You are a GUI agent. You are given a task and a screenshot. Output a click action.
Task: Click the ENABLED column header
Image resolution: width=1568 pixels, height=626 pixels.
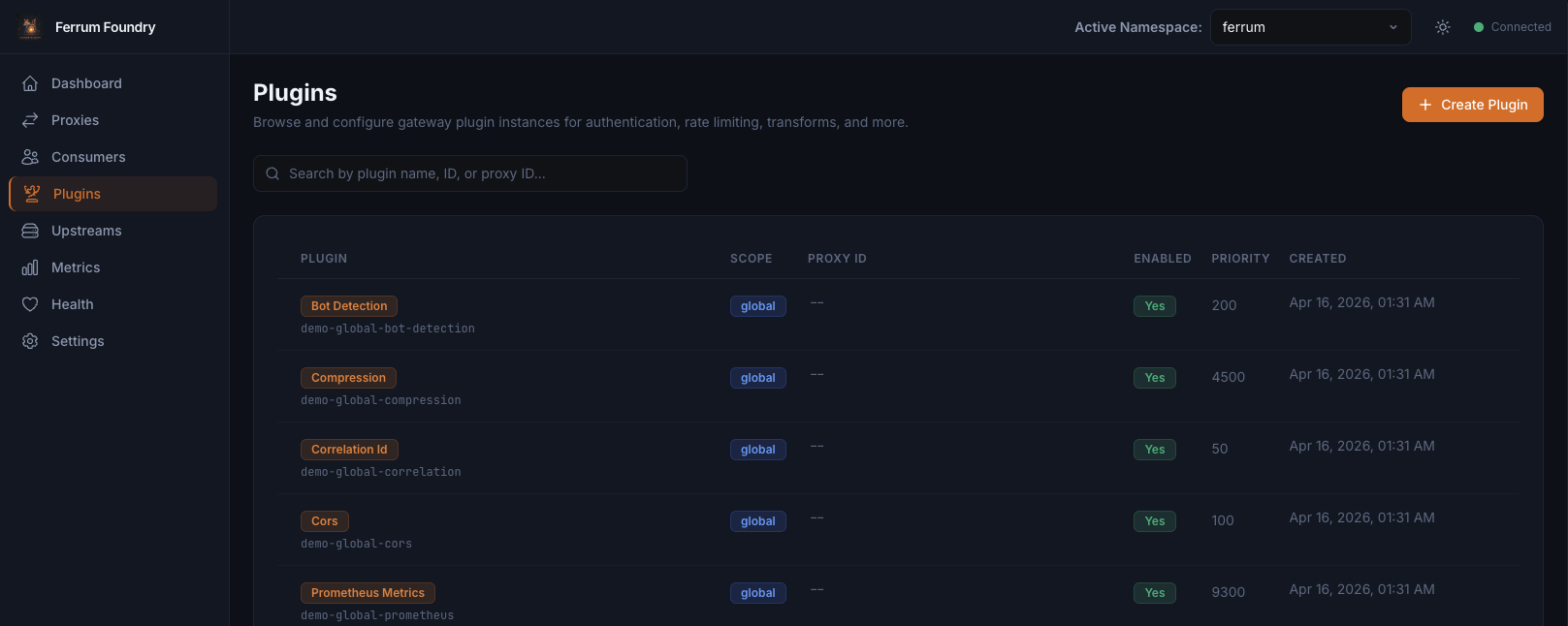pyautogui.click(x=1163, y=259)
